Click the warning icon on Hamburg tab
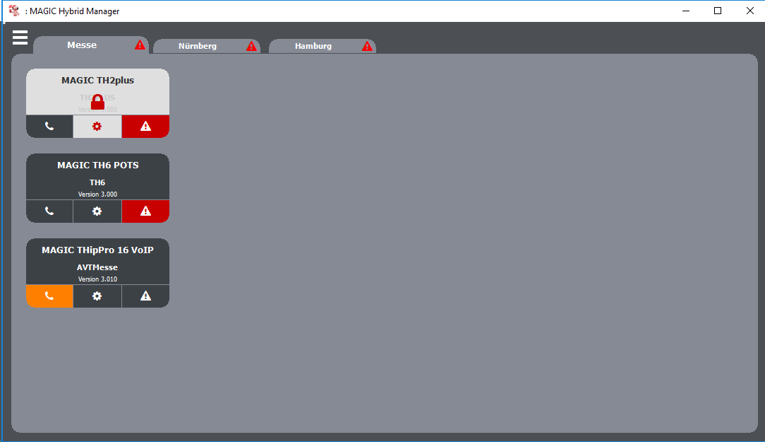Image resolution: width=765 pixels, height=442 pixels. [x=367, y=46]
